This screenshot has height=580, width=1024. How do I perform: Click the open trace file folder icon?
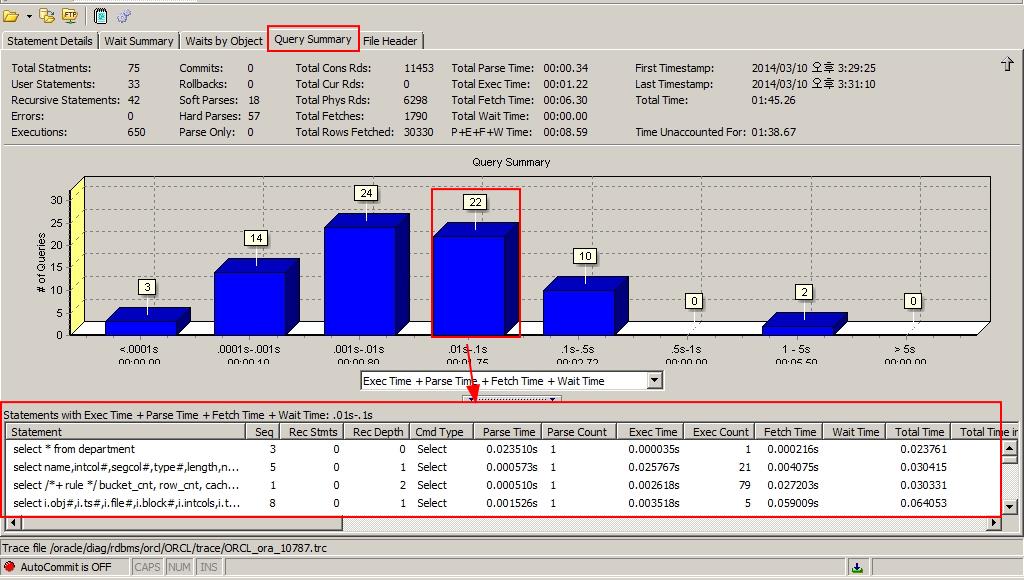pyautogui.click(x=11, y=16)
